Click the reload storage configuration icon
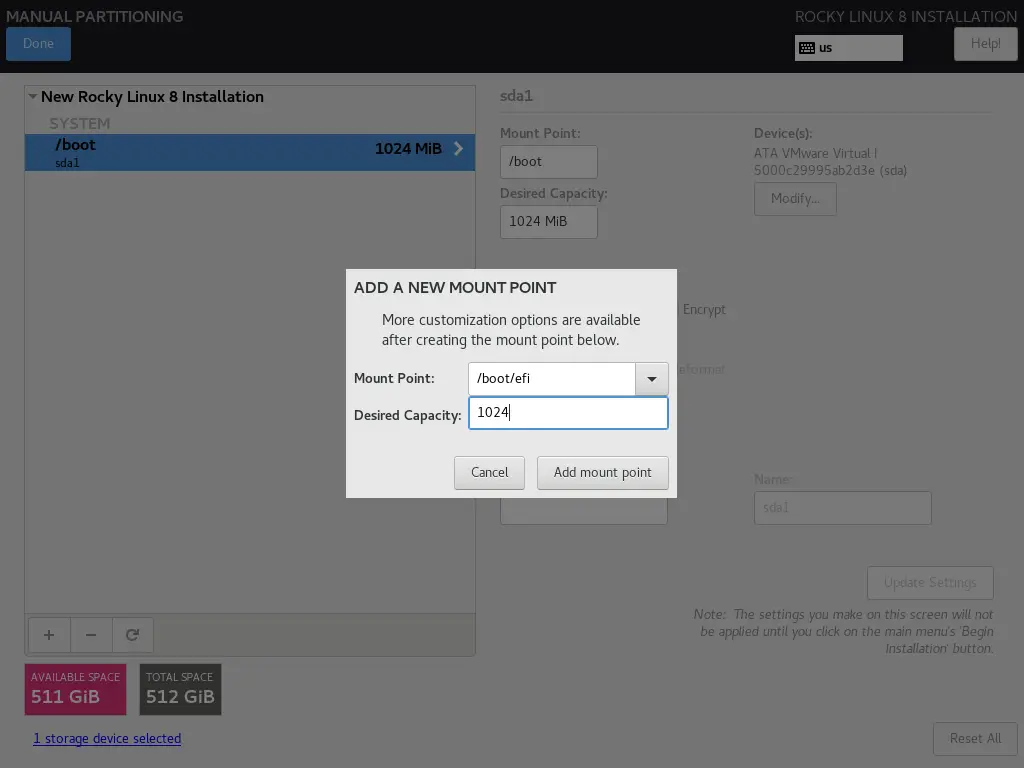 133,635
